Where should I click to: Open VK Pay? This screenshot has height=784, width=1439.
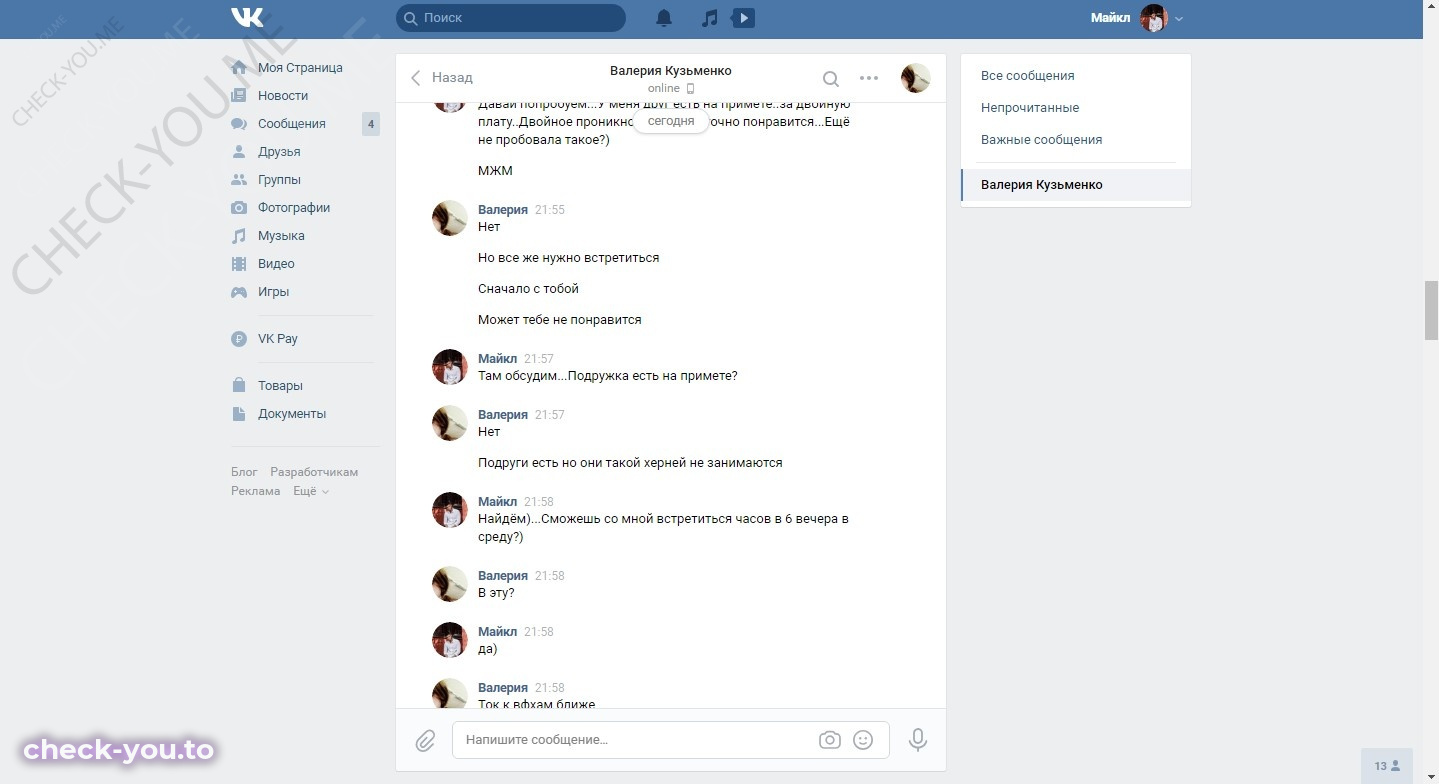point(278,339)
